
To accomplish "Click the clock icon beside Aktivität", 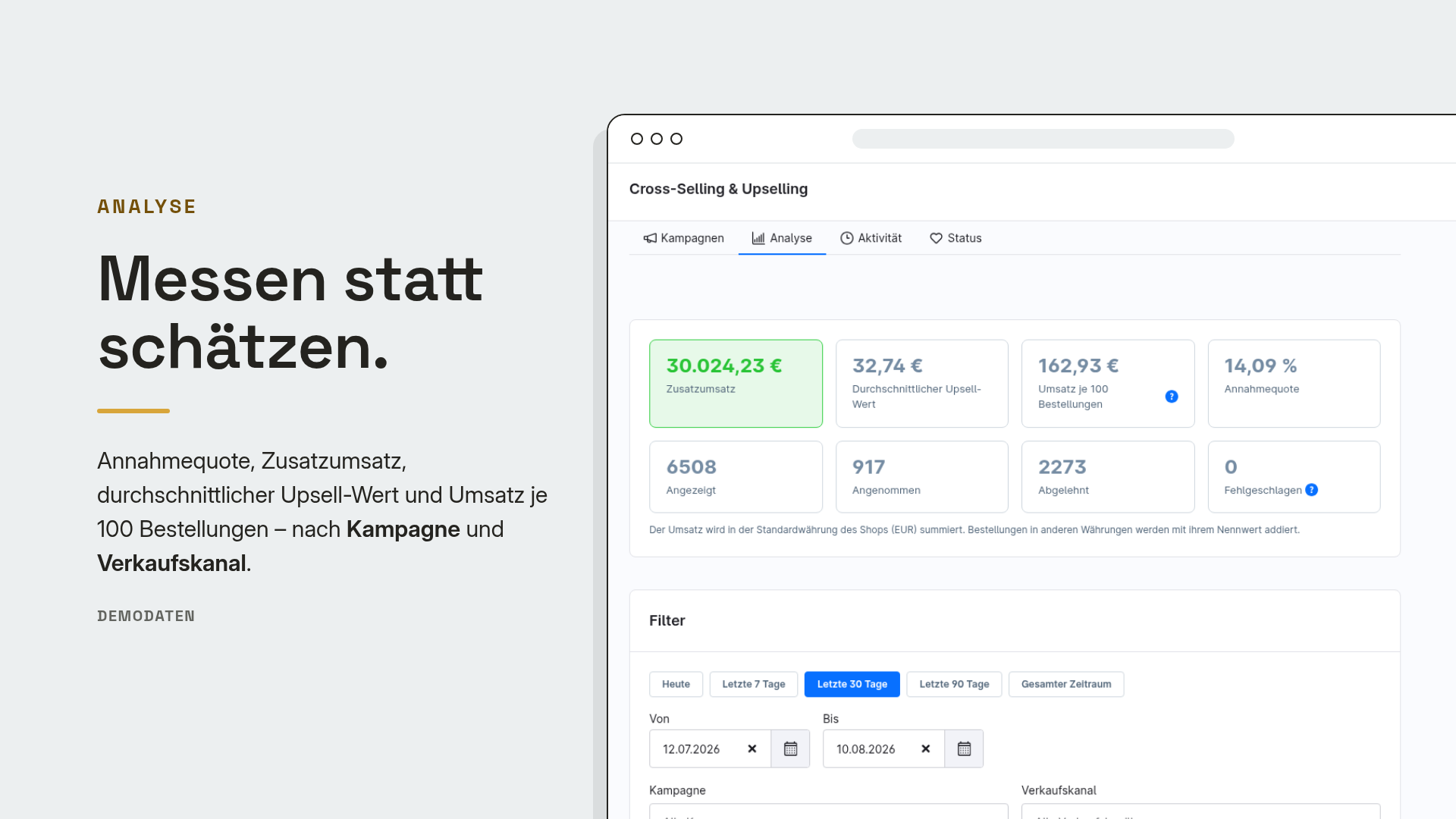I will [847, 238].
